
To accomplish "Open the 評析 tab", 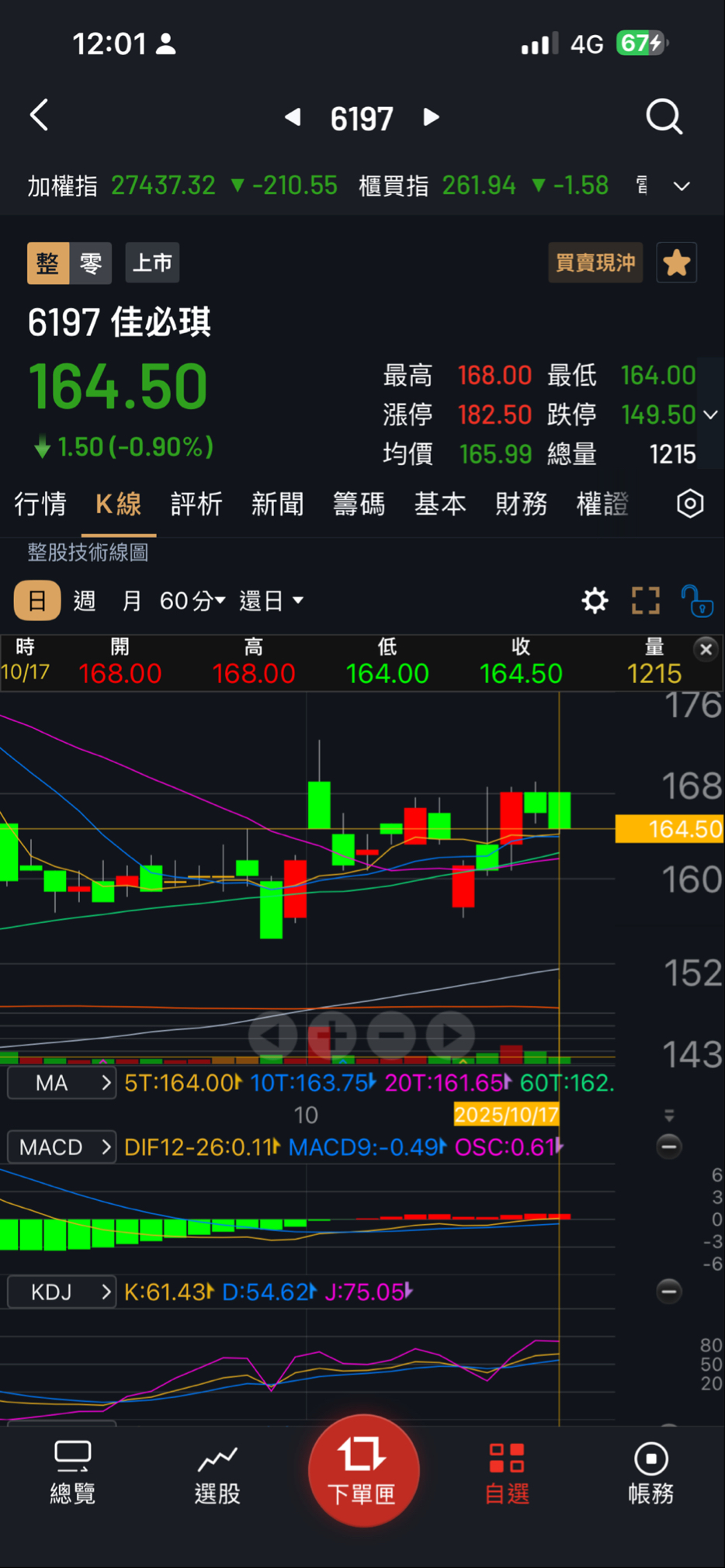I will (x=196, y=505).
